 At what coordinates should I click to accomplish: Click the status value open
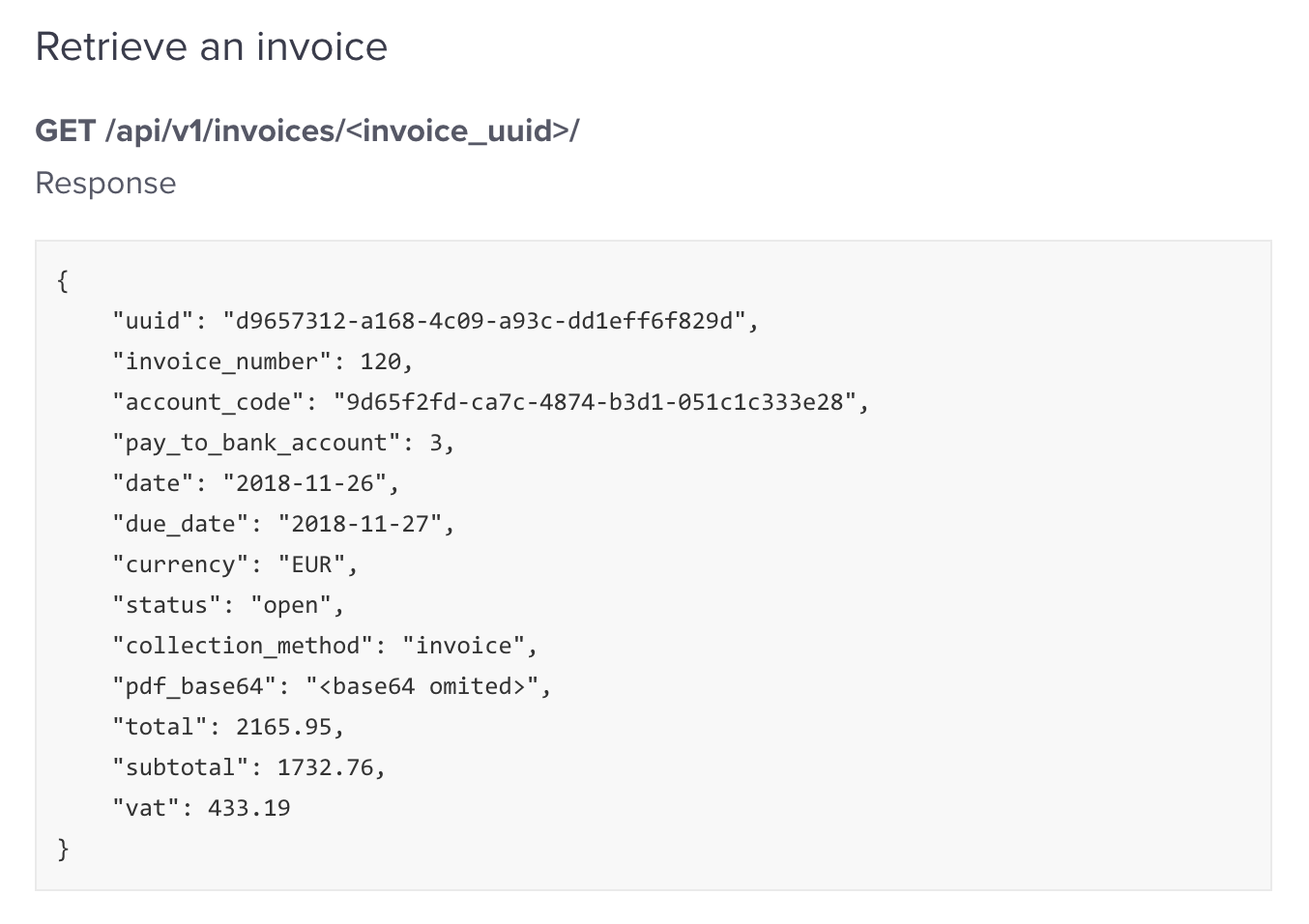pyautogui.click(x=291, y=605)
